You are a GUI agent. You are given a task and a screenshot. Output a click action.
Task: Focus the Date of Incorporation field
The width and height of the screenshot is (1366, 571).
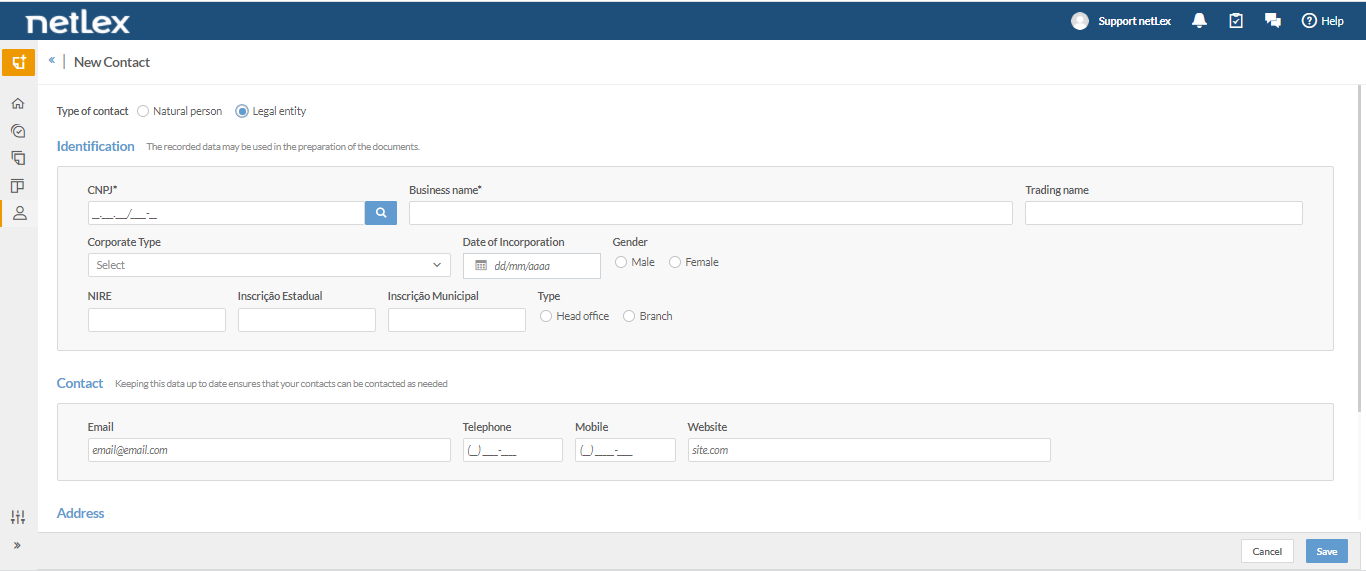coord(532,266)
